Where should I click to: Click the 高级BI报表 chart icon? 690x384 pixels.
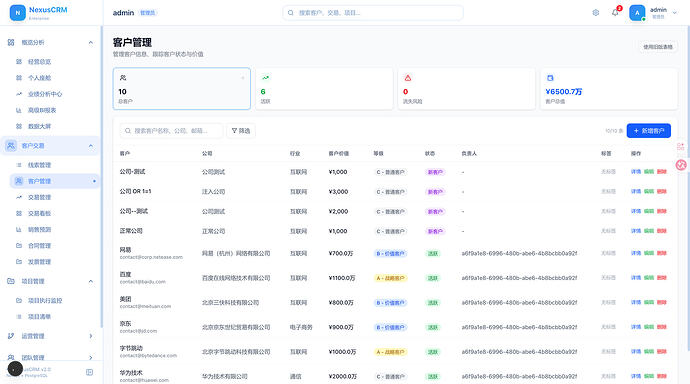(19, 110)
